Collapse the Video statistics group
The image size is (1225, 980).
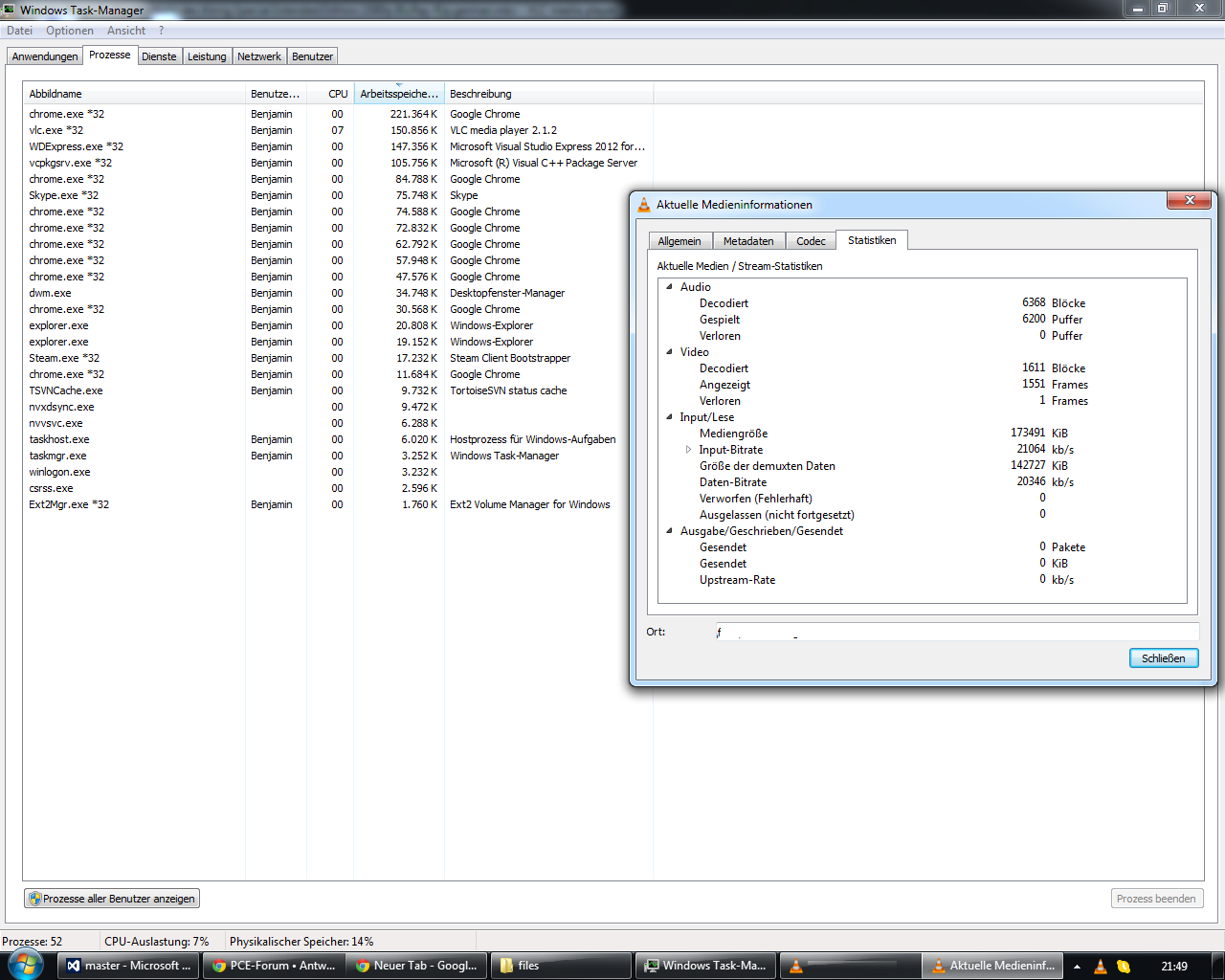point(670,352)
